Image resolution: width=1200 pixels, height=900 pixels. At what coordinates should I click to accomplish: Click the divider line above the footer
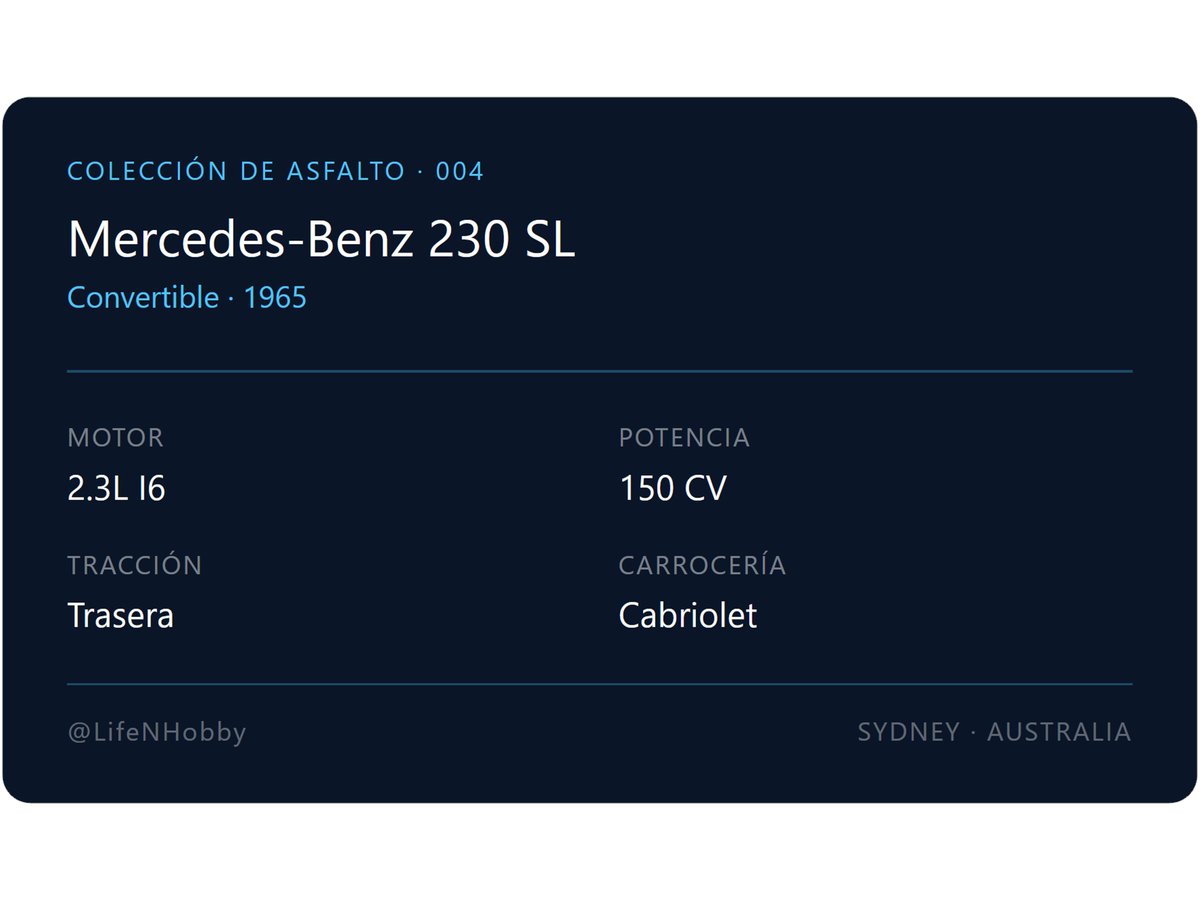pos(600,684)
